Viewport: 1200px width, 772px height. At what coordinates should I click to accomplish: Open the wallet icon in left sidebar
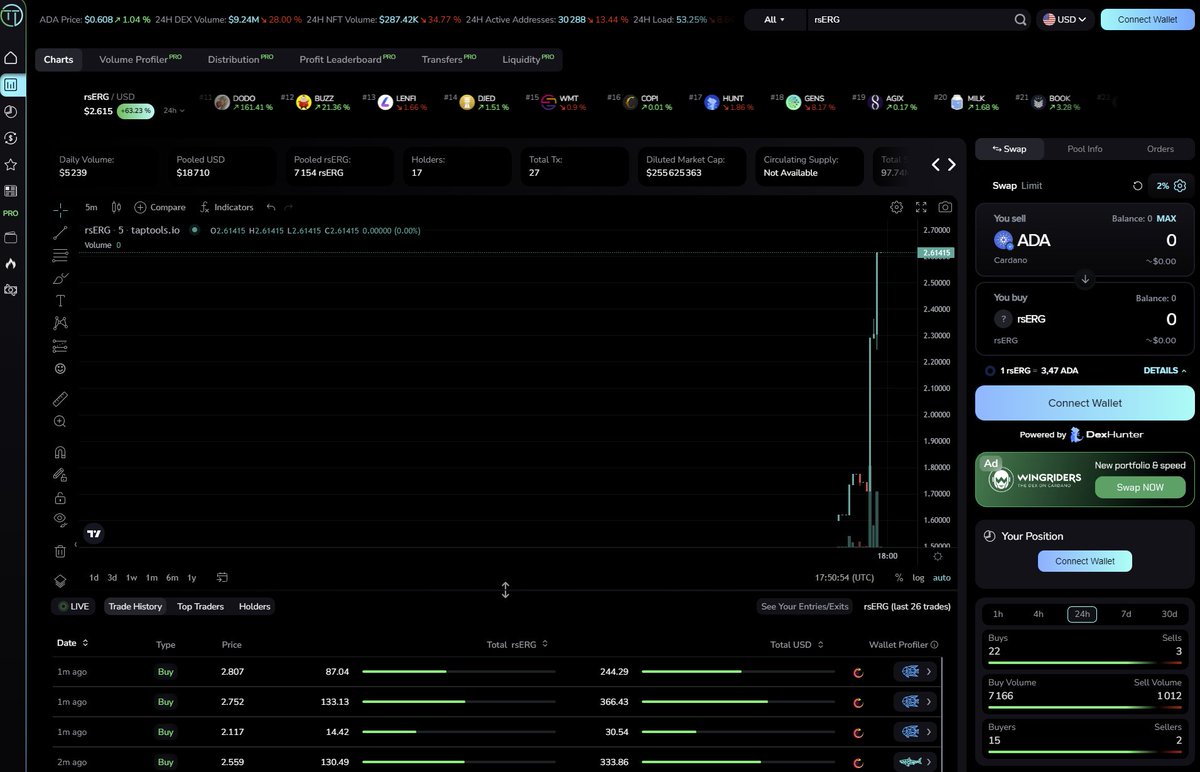[11, 238]
